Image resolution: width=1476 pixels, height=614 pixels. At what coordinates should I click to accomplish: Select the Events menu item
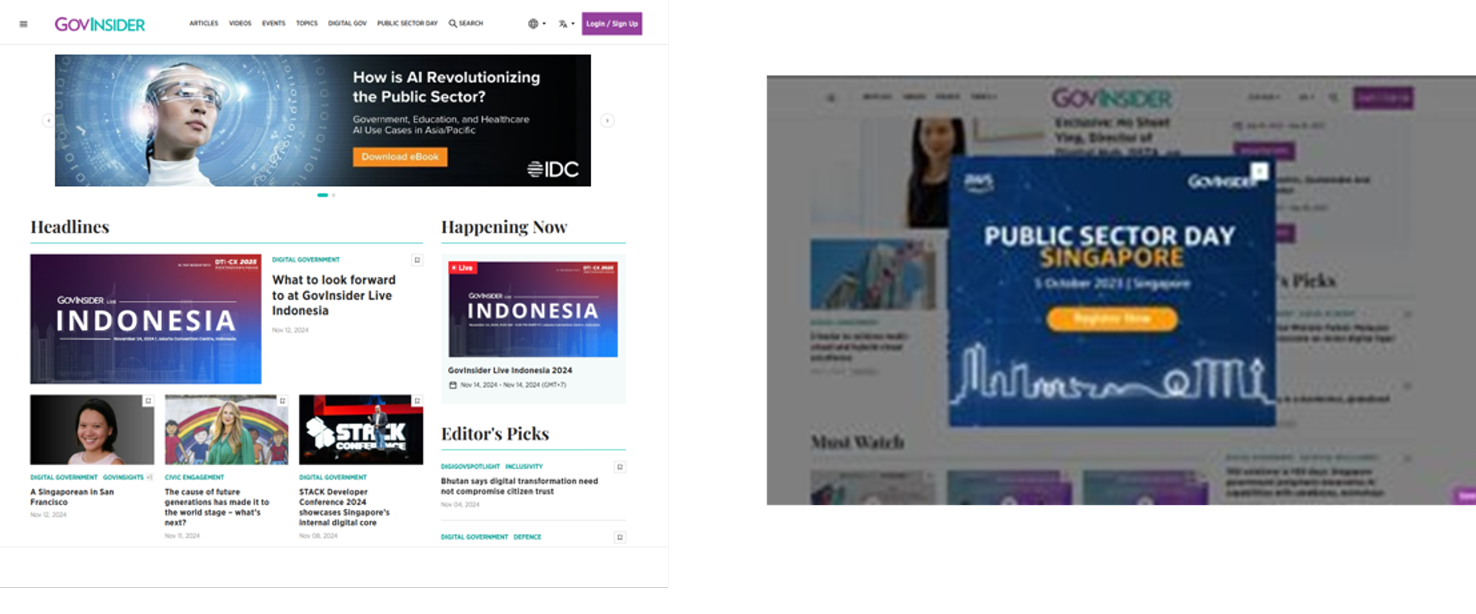(x=273, y=23)
